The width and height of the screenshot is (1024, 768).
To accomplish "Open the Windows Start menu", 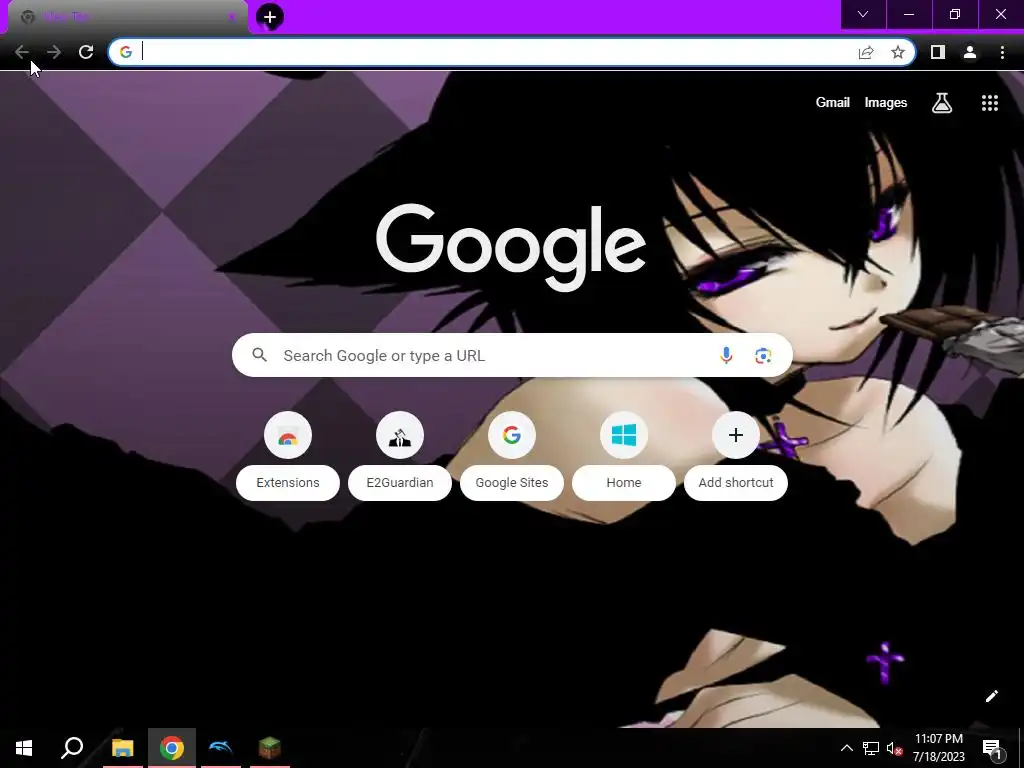I will tap(24, 748).
